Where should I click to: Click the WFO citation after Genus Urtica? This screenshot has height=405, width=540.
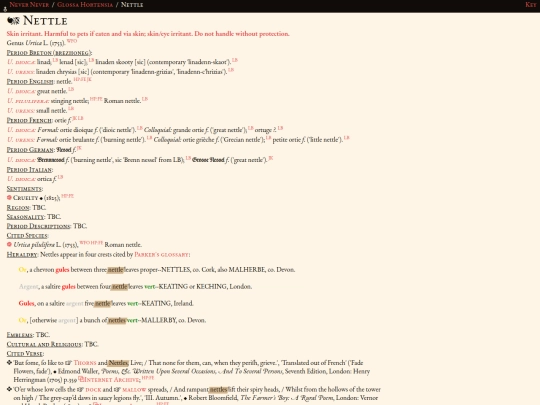coord(72,41)
